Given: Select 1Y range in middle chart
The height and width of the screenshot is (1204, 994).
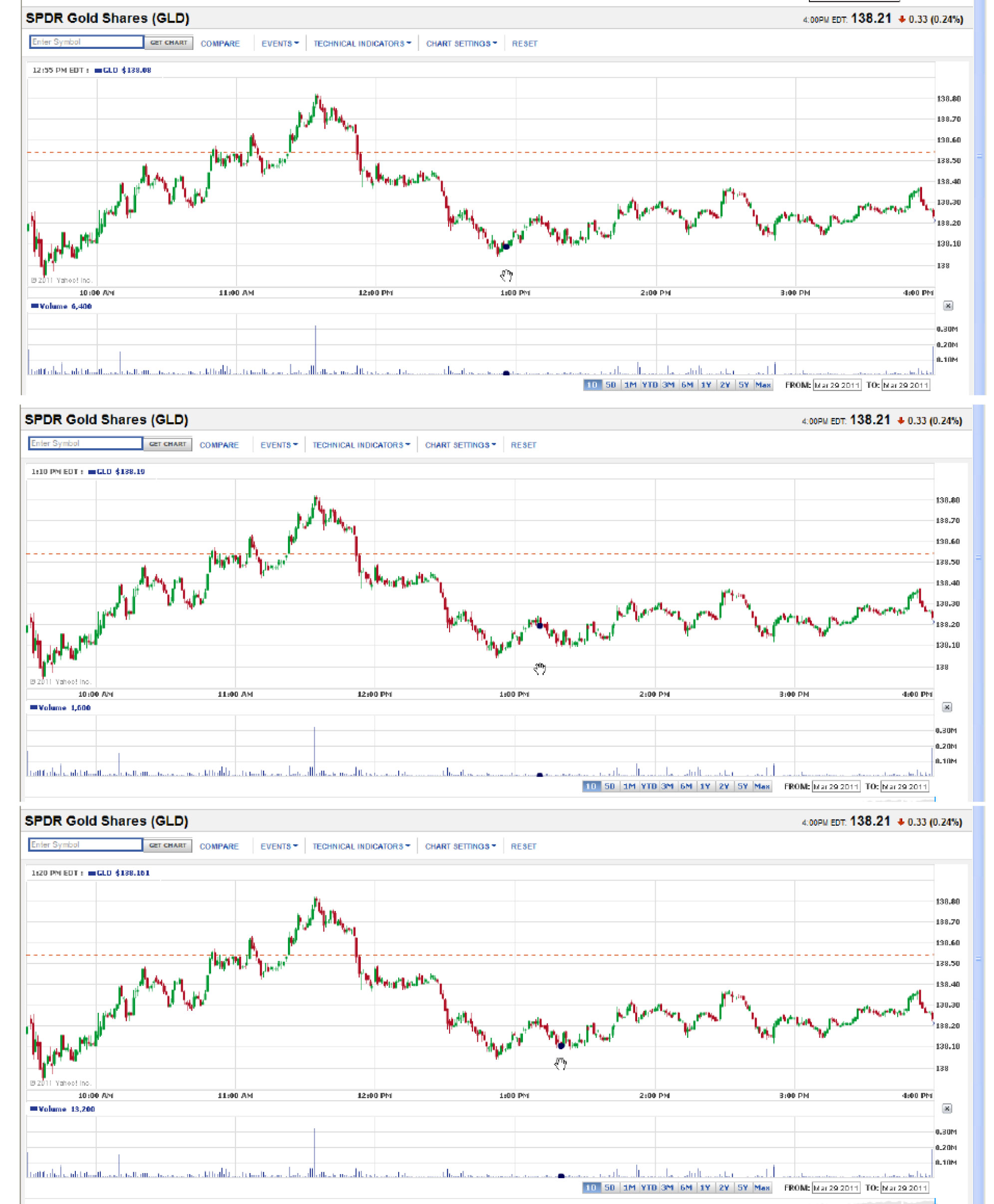Looking at the screenshot, I should coord(705,786).
